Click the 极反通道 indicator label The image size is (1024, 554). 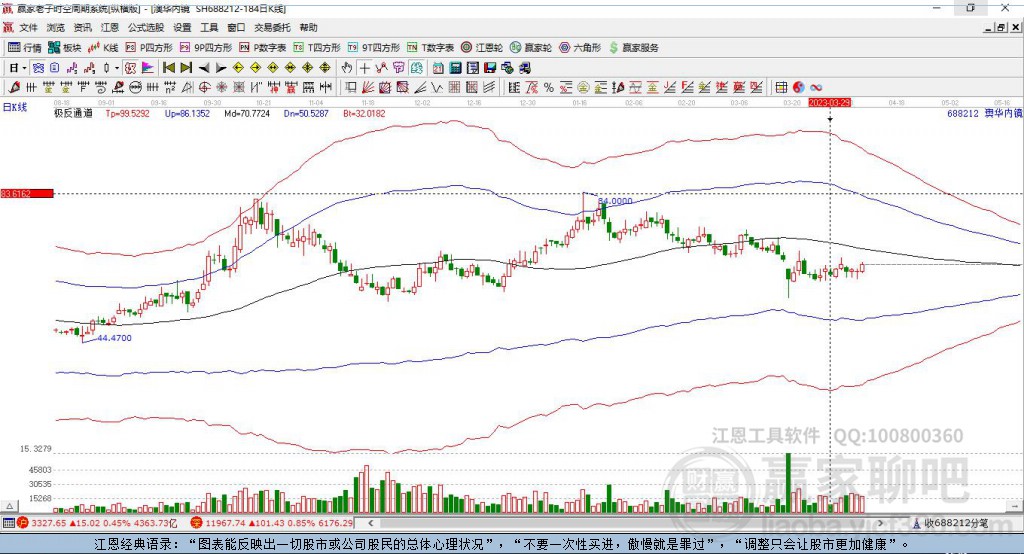pyautogui.click(x=73, y=113)
